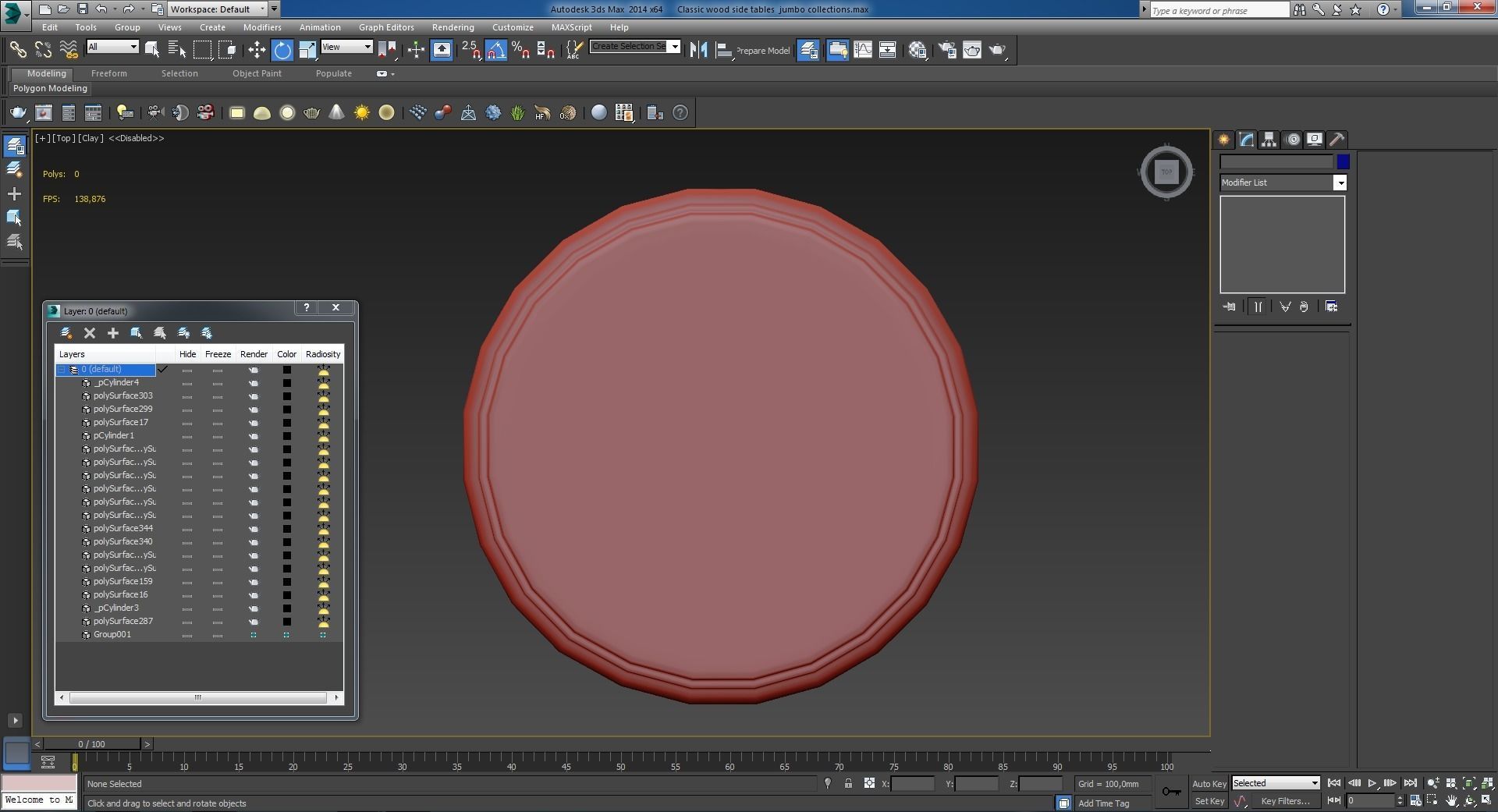Open the Curve Editor from the toolbar

[863, 50]
